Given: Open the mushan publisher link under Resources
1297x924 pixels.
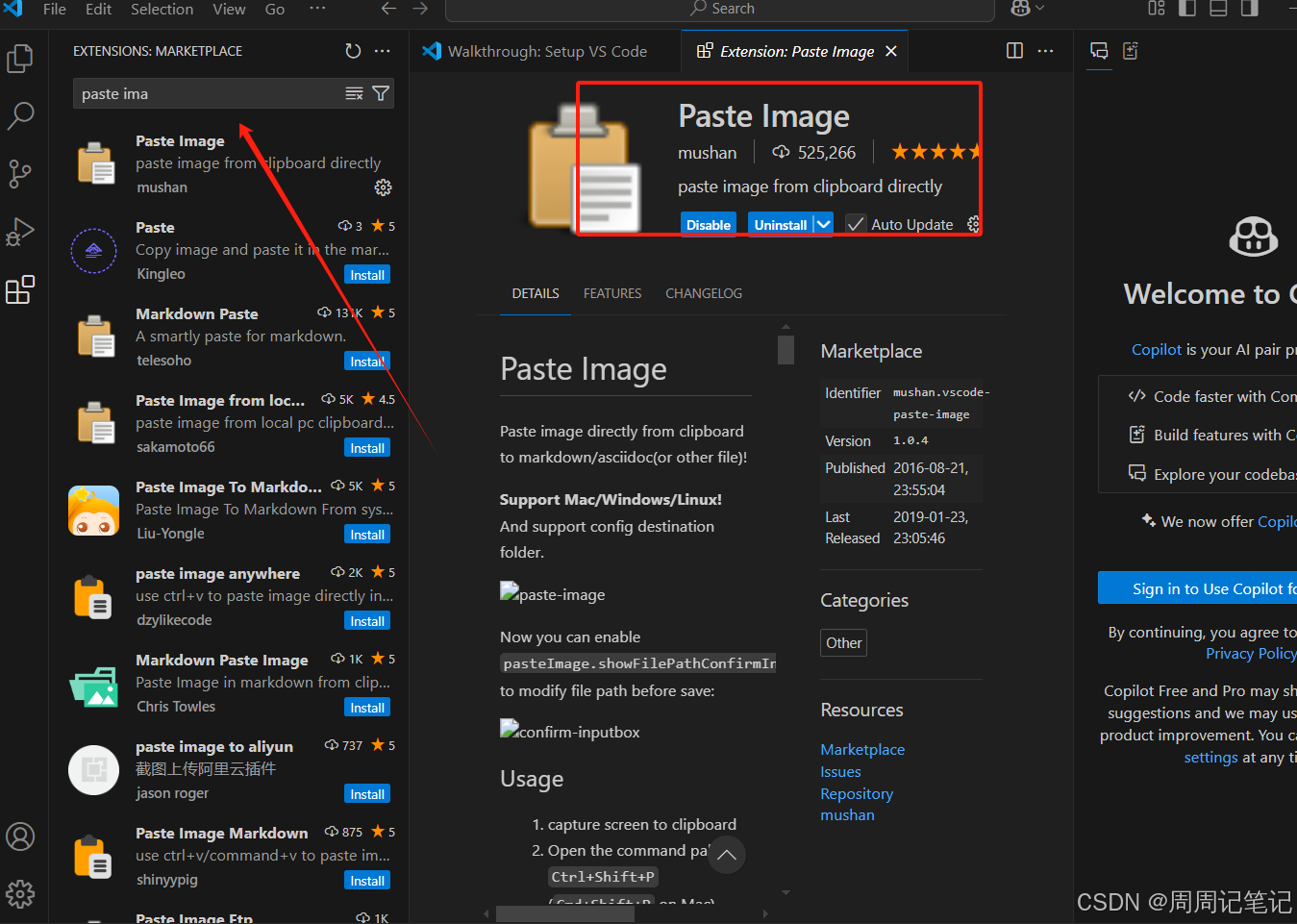Looking at the screenshot, I should point(847,814).
